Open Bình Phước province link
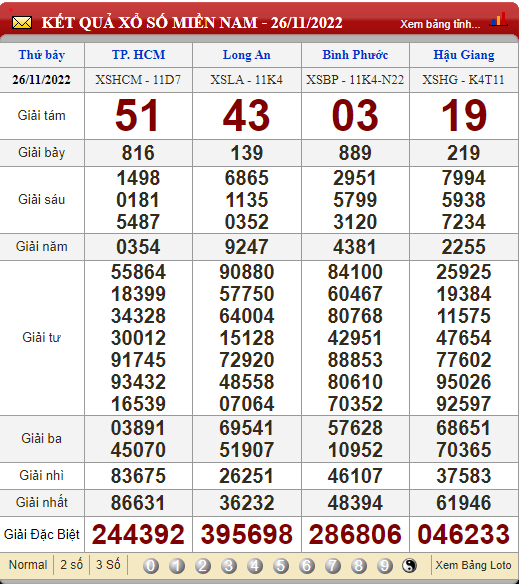This screenshot has height=584, width=523. point(355,55)
